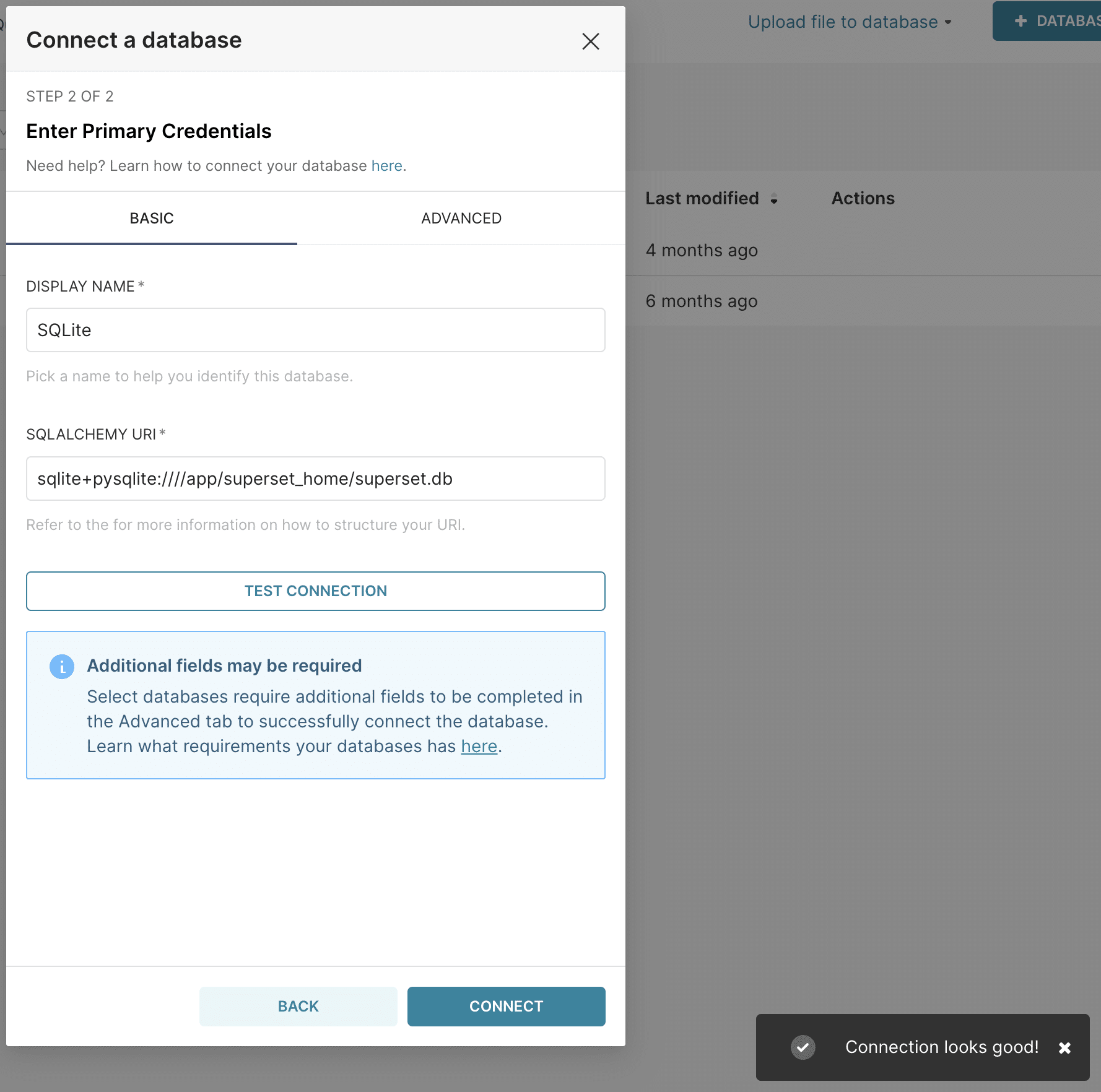Go back using the BACK button

(298, 1006)
